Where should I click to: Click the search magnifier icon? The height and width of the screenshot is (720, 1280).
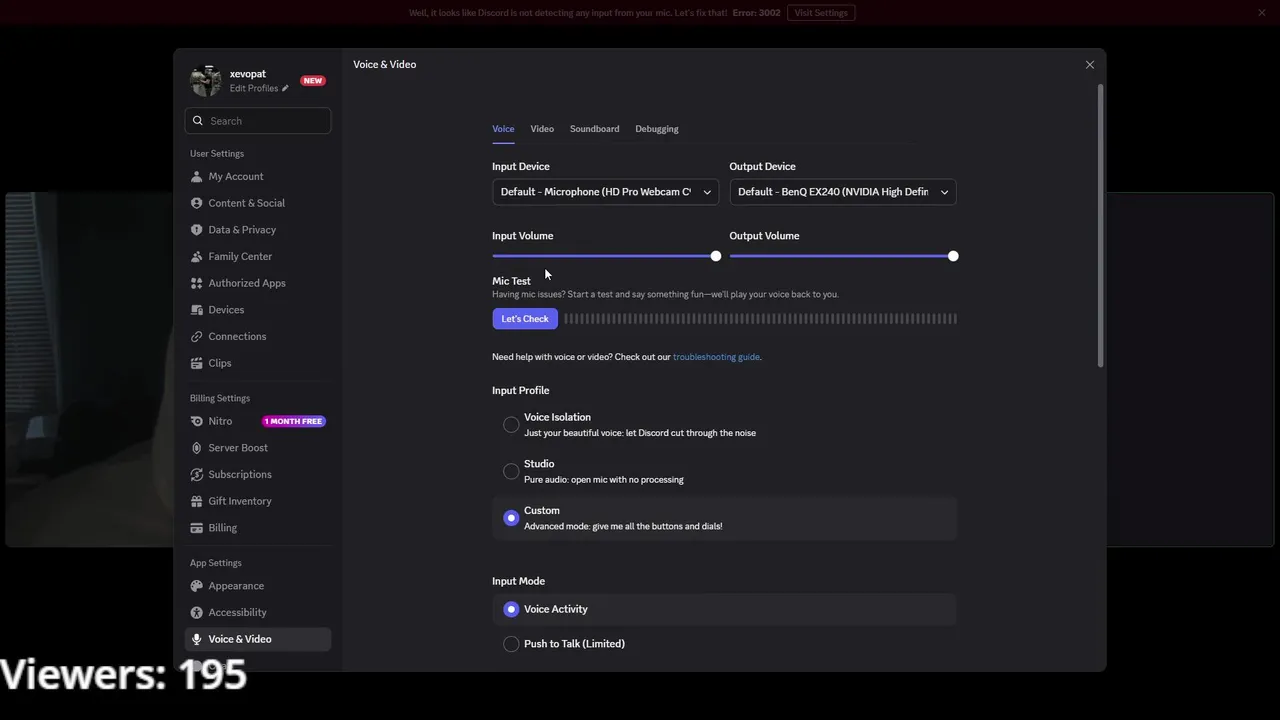[x=198, y=121]
